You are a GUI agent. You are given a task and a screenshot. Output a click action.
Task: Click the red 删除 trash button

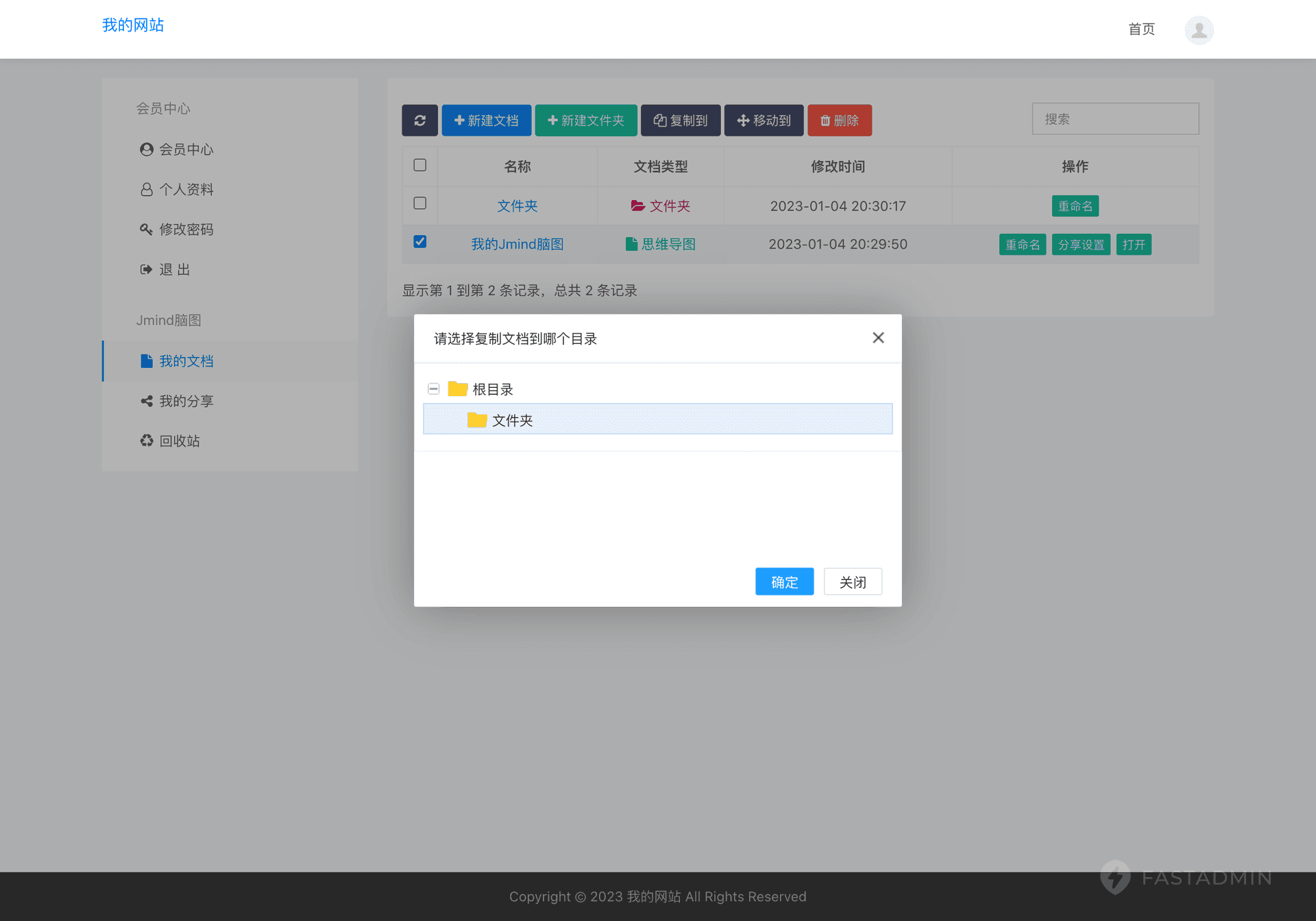click(x=839, y=121)
